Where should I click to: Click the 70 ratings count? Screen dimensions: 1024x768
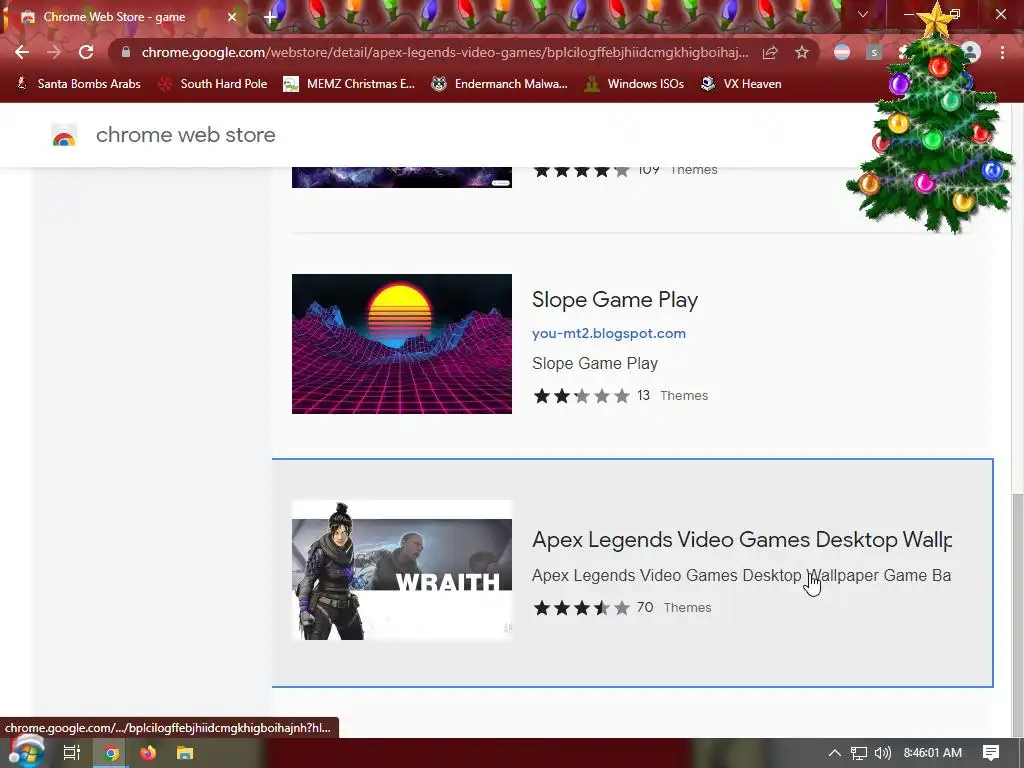pyautogui.click(x=645, y=607)
